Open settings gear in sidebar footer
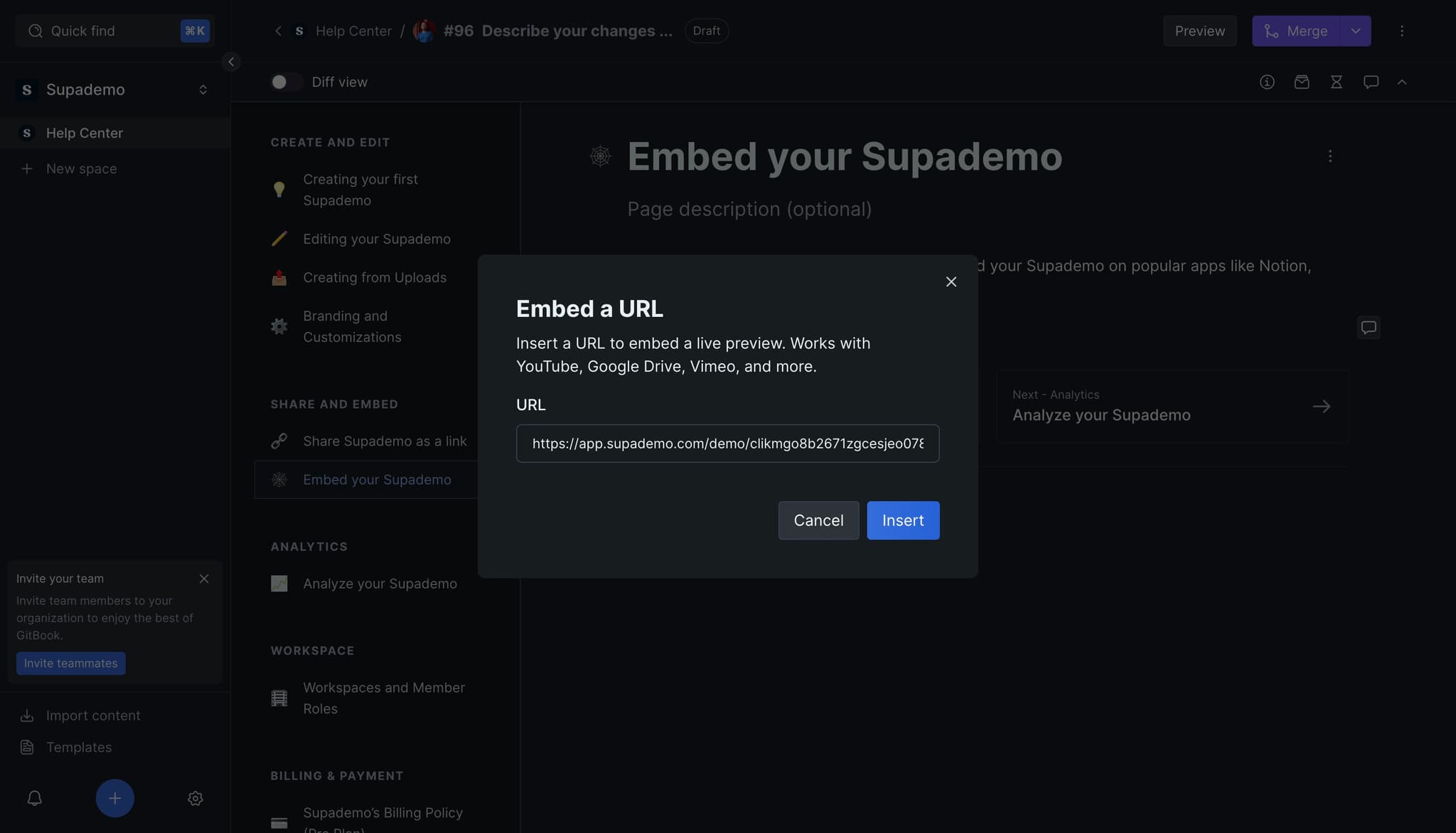The image size is (1456, 833). (196, 798)
